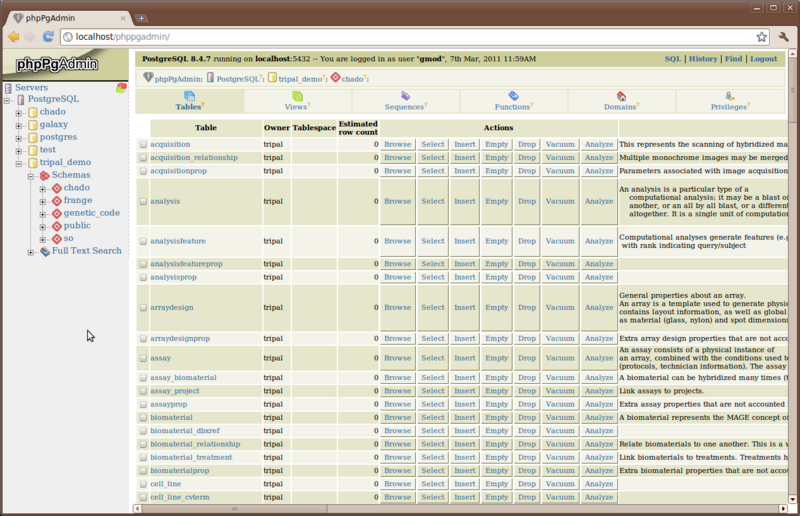Screen dimensions: 800x516
Task: Click the public schema diamond icon
Action: [x=57, y=226]
